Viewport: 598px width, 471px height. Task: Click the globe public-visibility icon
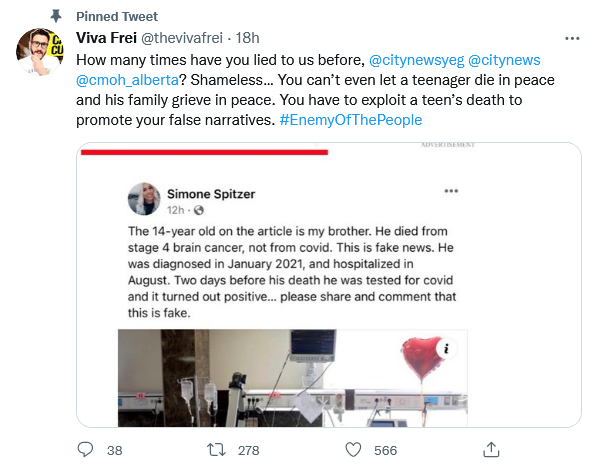[x=199, y=210]
